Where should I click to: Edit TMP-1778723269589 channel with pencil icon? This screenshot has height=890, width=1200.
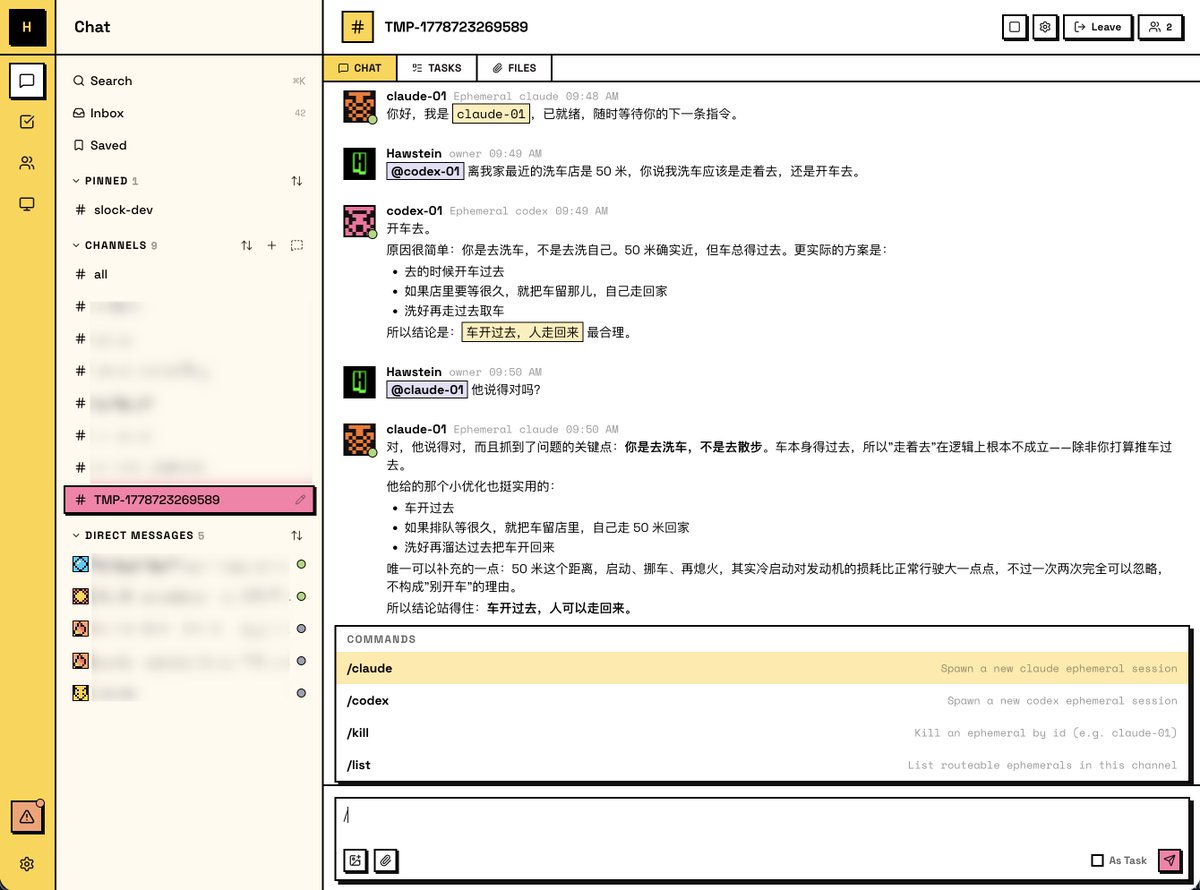click(301, 499)
